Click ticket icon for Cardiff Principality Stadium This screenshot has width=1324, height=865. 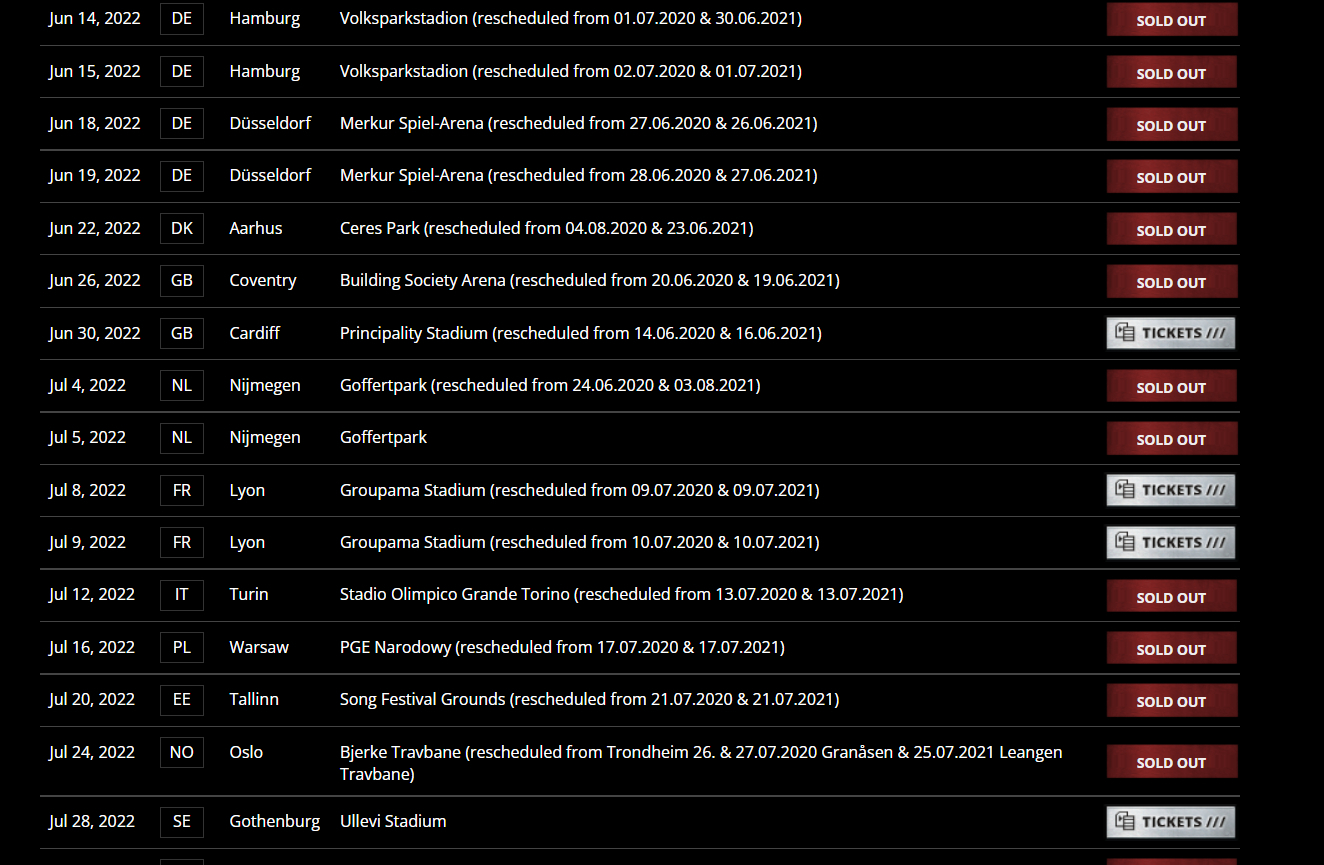pyautogui.click(x=1125, y=333)
